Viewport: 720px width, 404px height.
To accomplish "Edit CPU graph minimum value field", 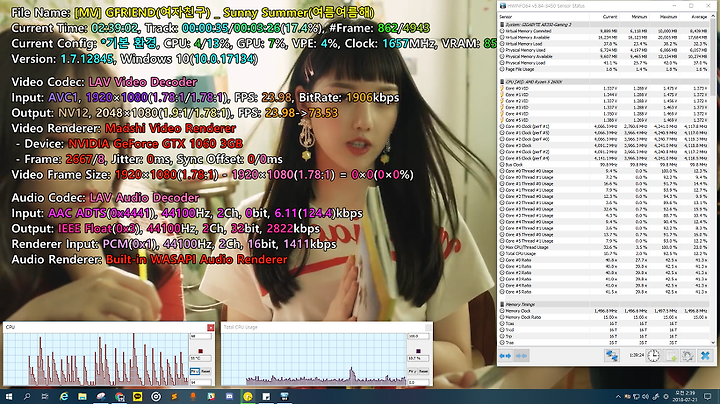I will [x=201, y=382].
